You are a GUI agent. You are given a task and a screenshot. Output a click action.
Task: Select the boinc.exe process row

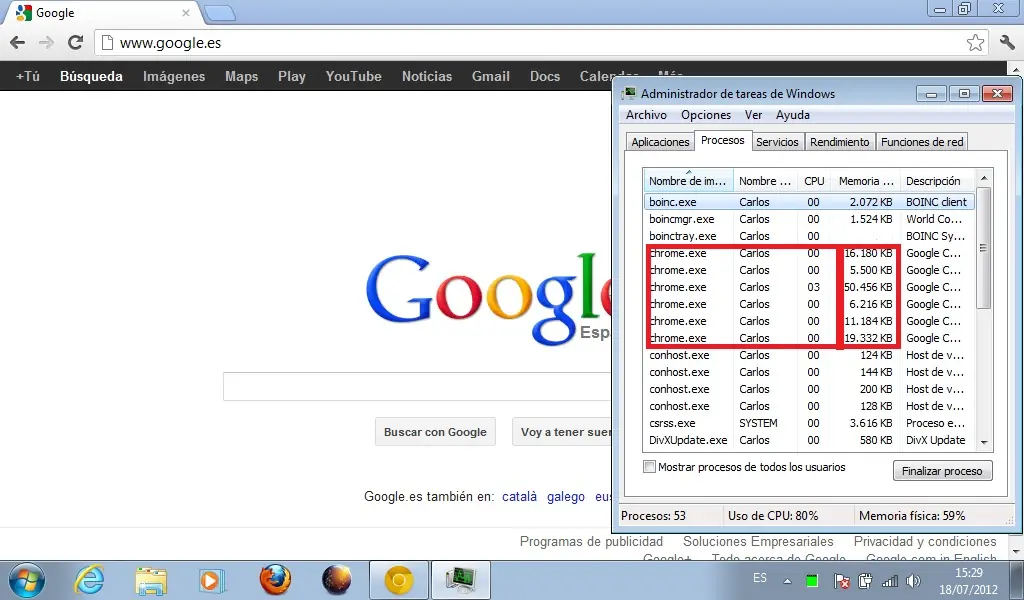pos(808,202)
